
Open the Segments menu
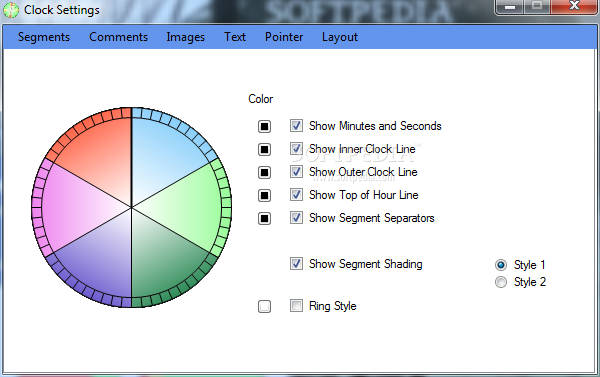[44, 37]
